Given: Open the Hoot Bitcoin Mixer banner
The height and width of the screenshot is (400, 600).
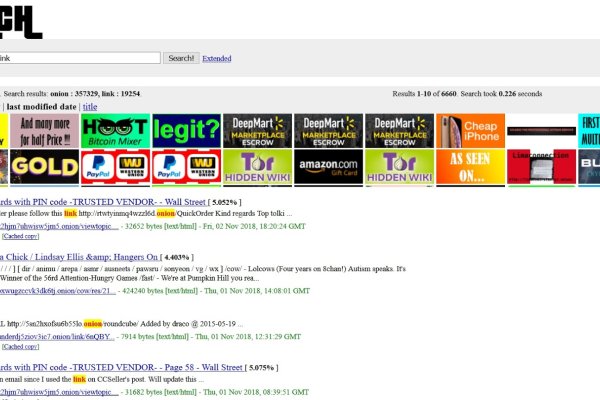Looking at the screenshot, I should [114, 130].
